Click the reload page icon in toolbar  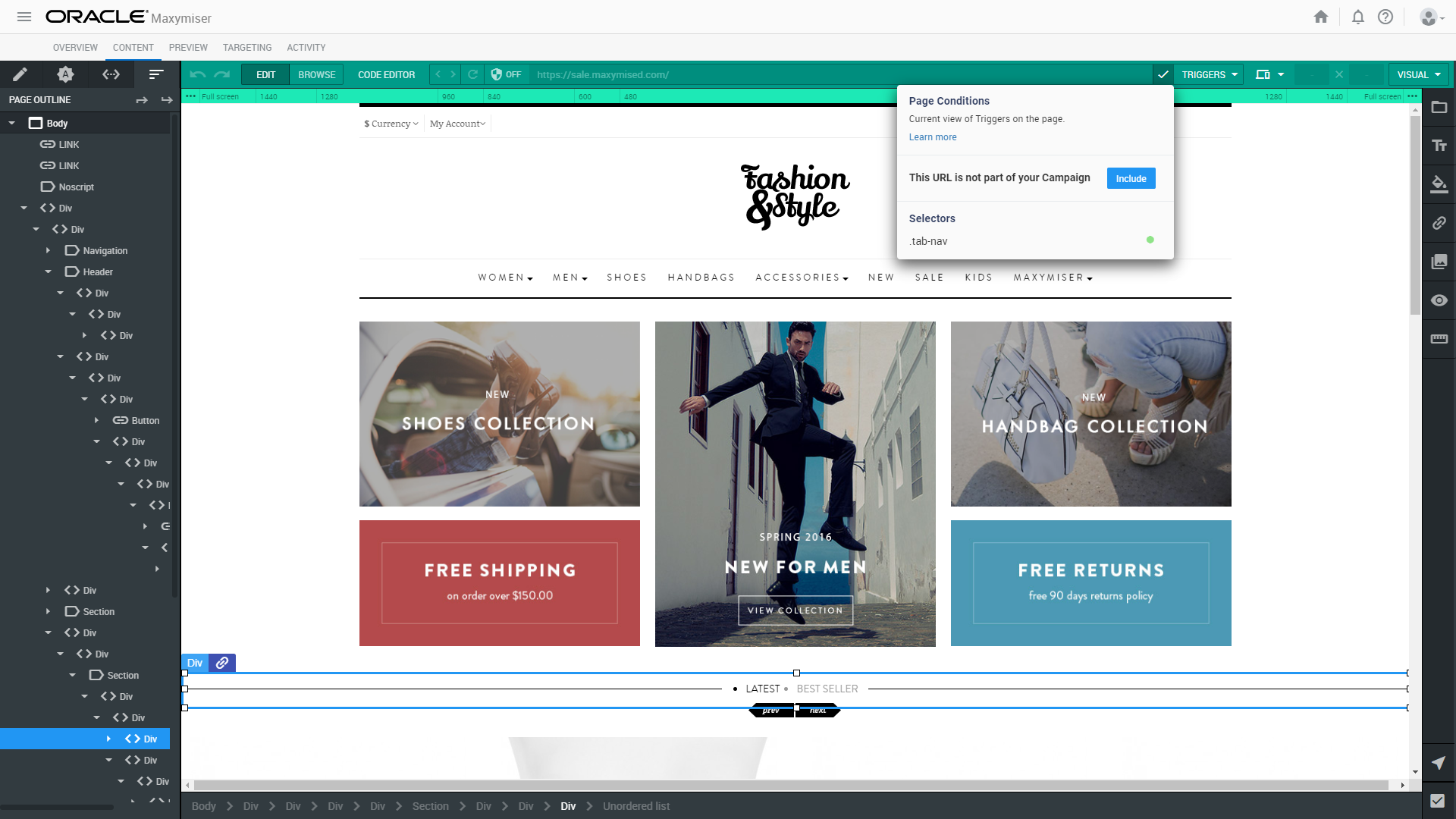click(472, 74)
